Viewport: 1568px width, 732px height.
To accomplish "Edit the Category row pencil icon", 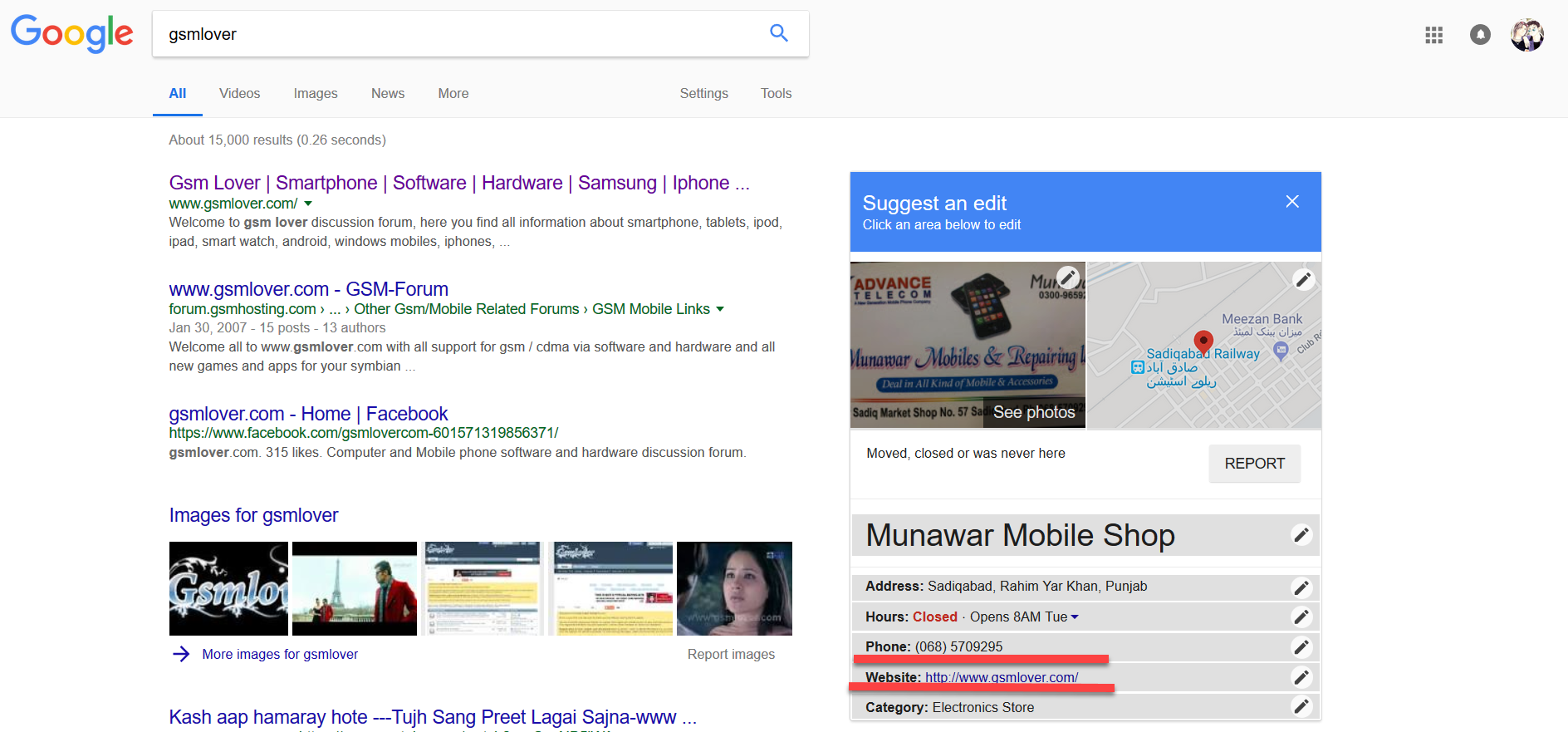I will click(1301, 707).
